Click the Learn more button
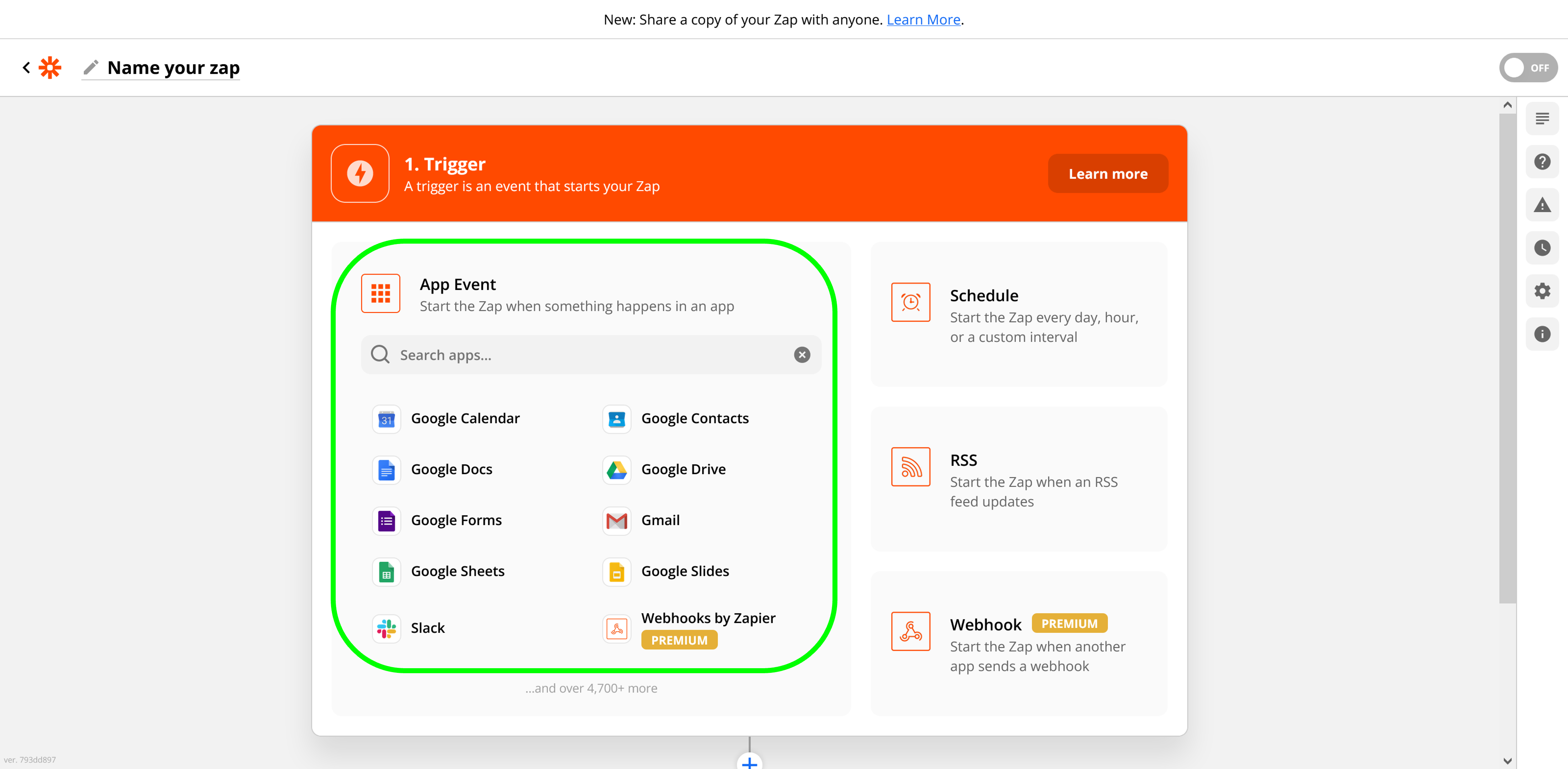Viewport: 1568px width, 769px height. [x=1107, y=174]
